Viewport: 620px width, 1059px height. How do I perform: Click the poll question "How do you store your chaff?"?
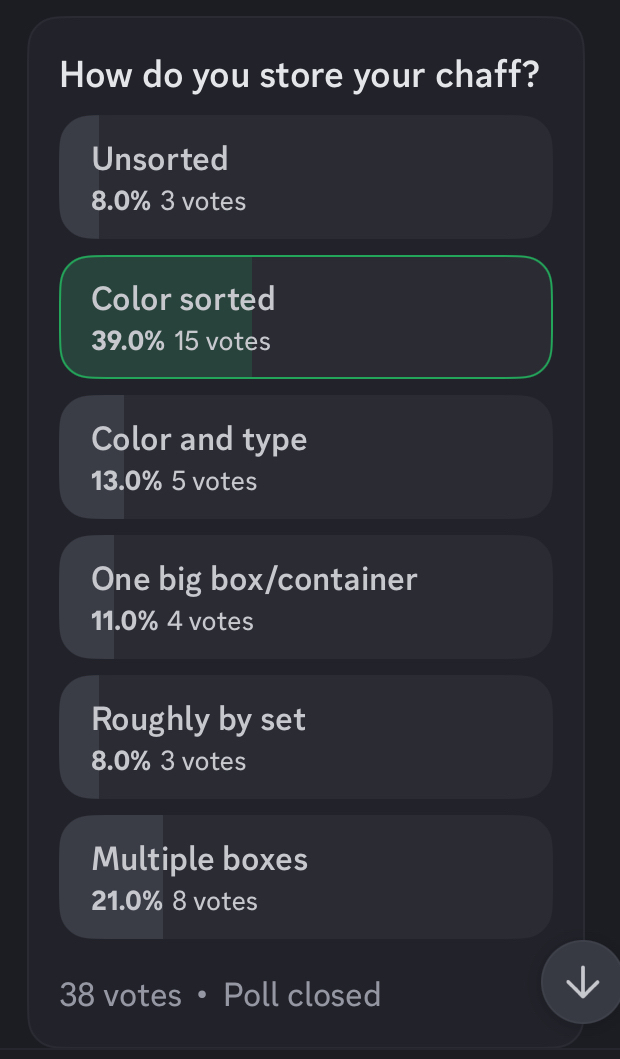point(299,75)
